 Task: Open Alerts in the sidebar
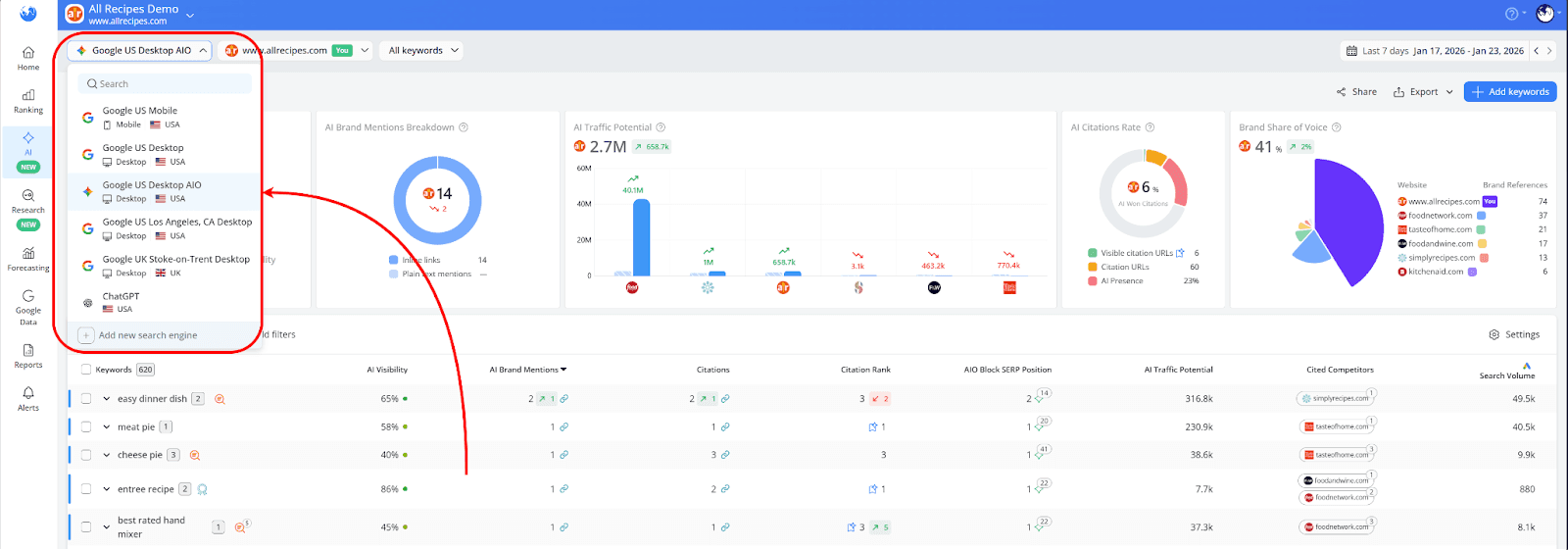(x=28, y=399)
